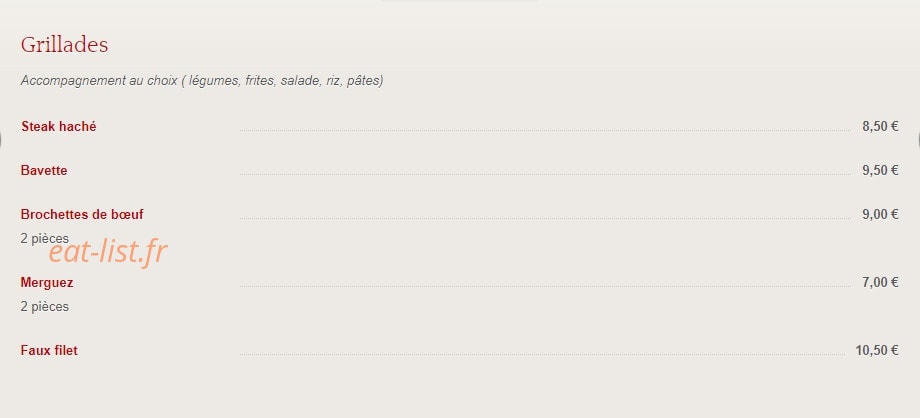
Task: Click the dotted line beside Steak haché
Action: point(545,130)
